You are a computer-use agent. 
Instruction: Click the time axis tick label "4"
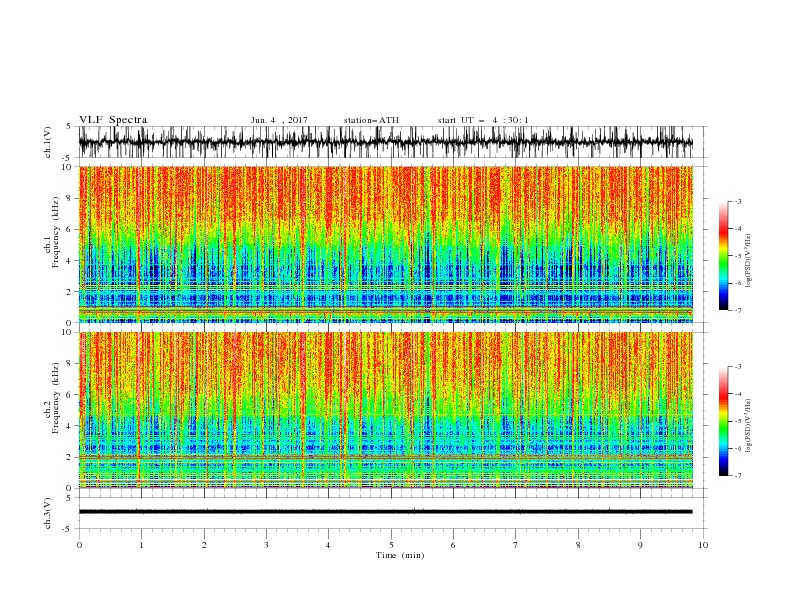328,545
